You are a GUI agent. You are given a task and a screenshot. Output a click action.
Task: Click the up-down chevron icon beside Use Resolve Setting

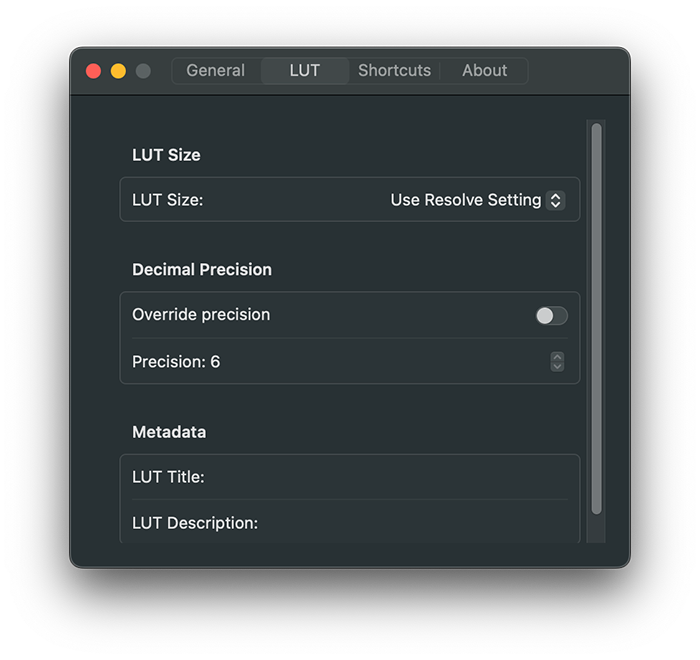pos(555,200)
